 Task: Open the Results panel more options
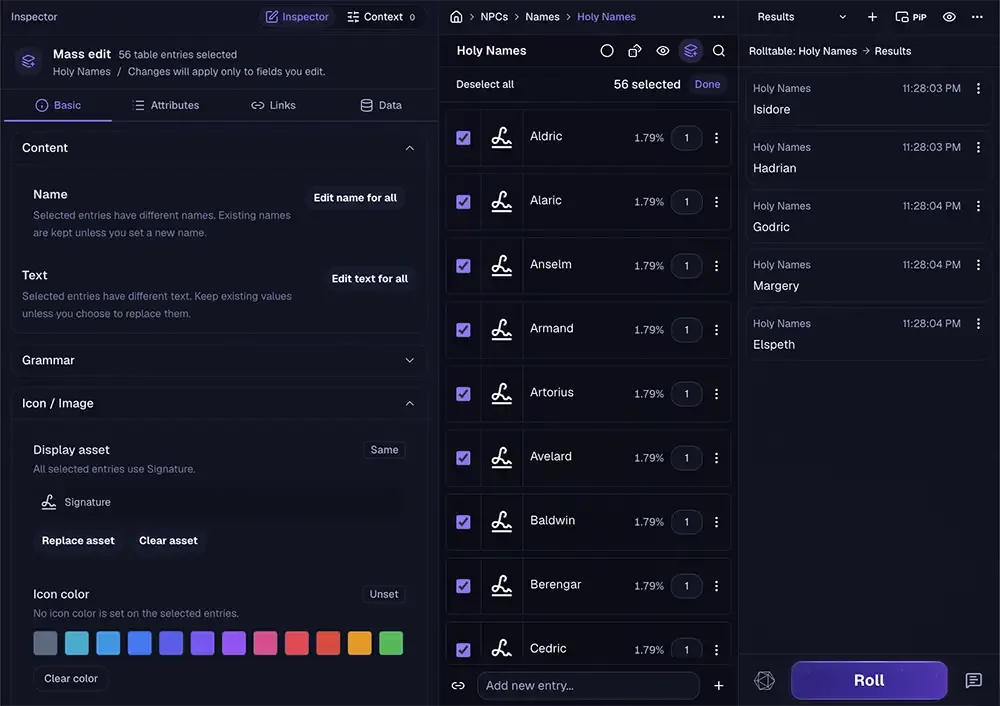pos(977,17)
